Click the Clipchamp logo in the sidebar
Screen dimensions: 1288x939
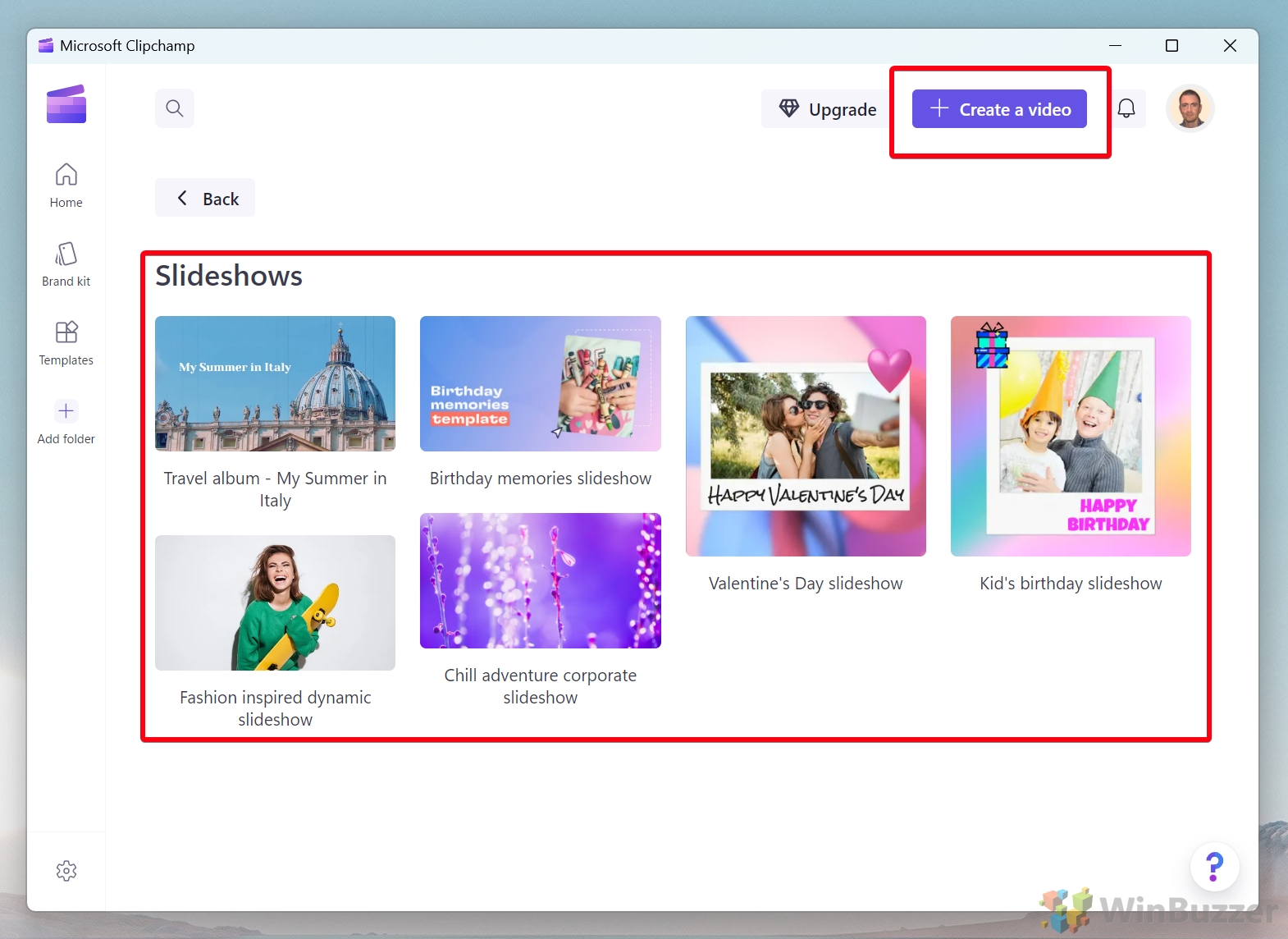66,104
